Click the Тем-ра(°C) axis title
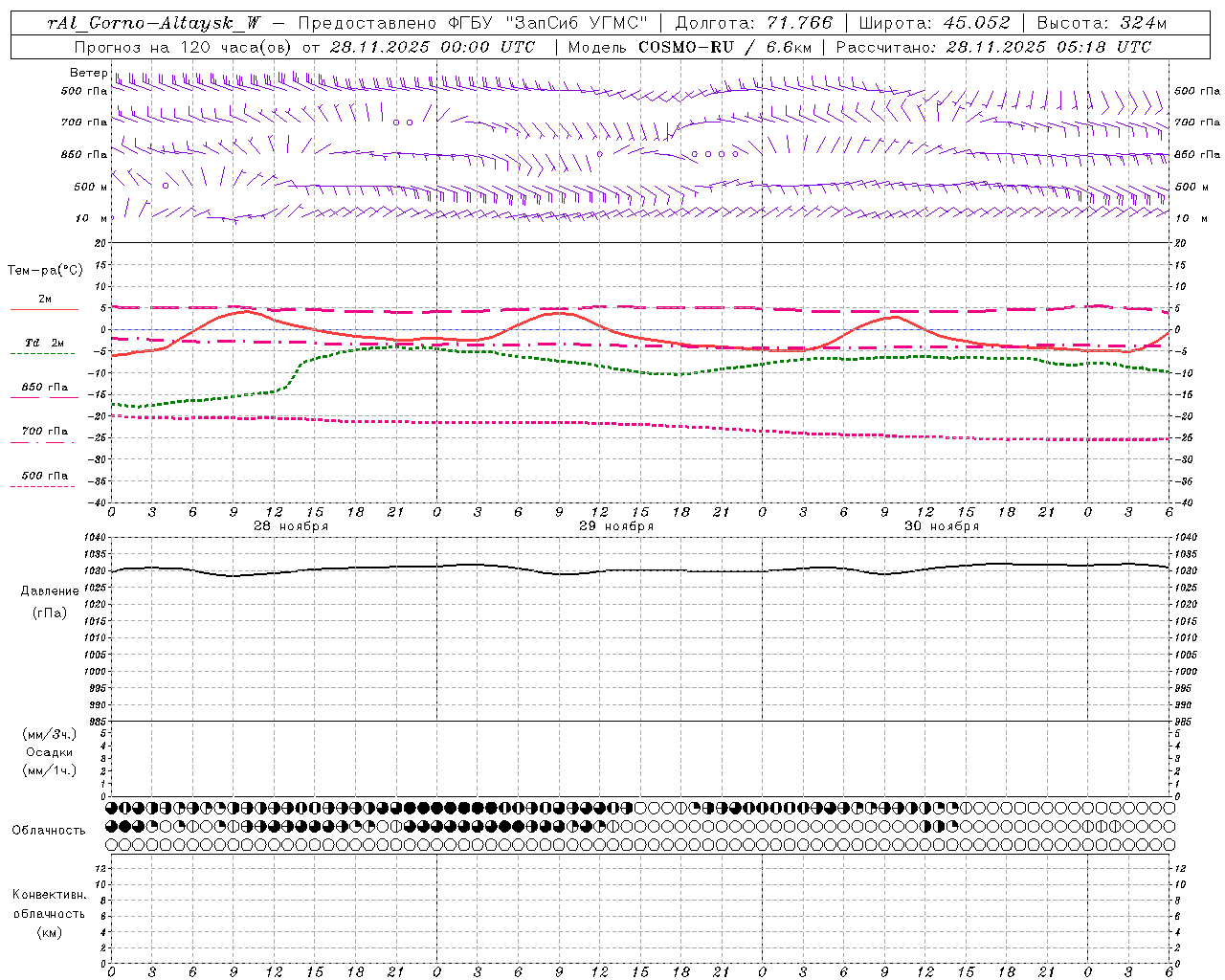The height and width of the screenshot is (980, 1225). [x=45, y=271]
